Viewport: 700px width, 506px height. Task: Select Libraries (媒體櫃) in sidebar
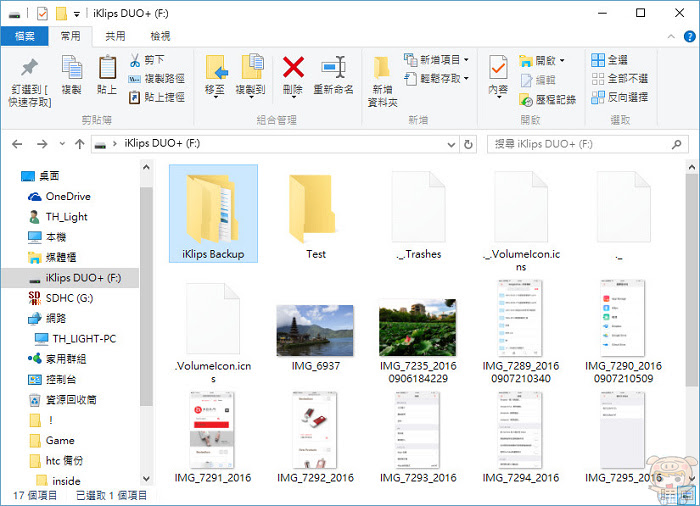pos(52,258)
